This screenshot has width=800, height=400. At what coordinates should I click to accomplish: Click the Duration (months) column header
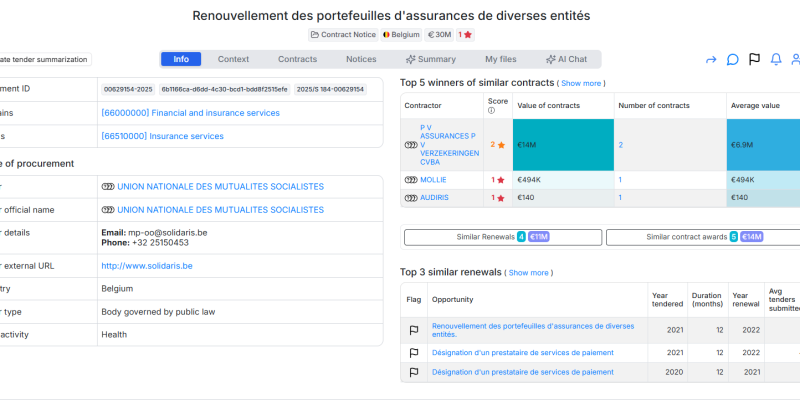[x=707, y=299]
